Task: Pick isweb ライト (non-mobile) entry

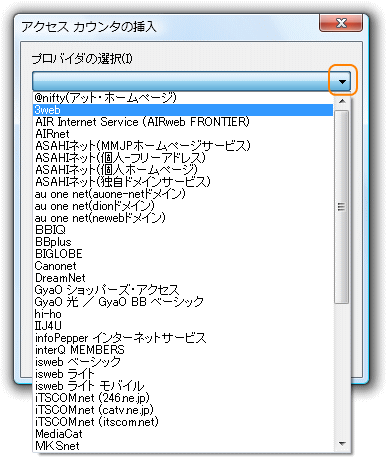Action: pos(183,374)
